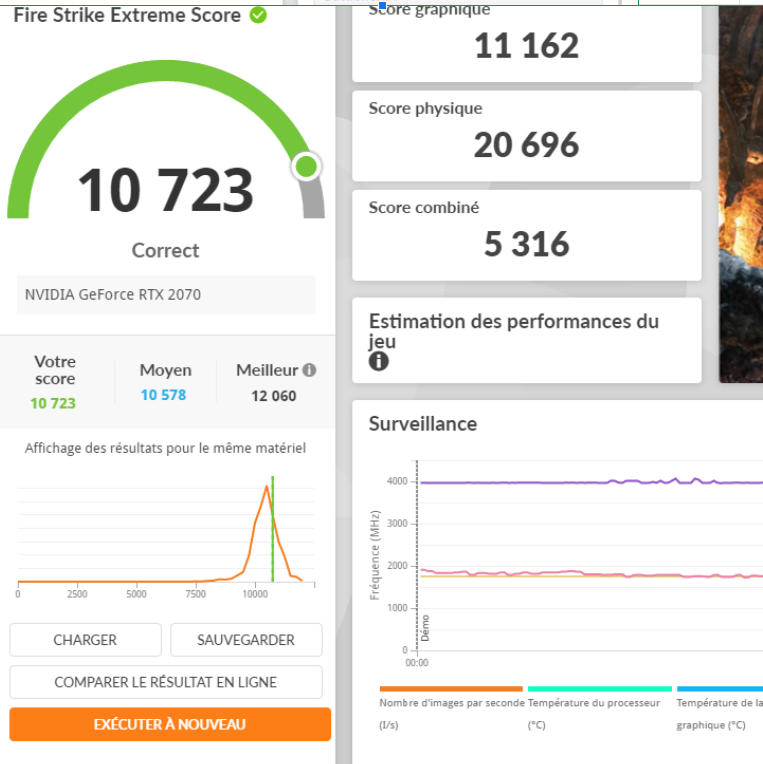The image size is (763, 764).
Task: Click the Démo marker in Surveillance chart
Action: (425, 628)
